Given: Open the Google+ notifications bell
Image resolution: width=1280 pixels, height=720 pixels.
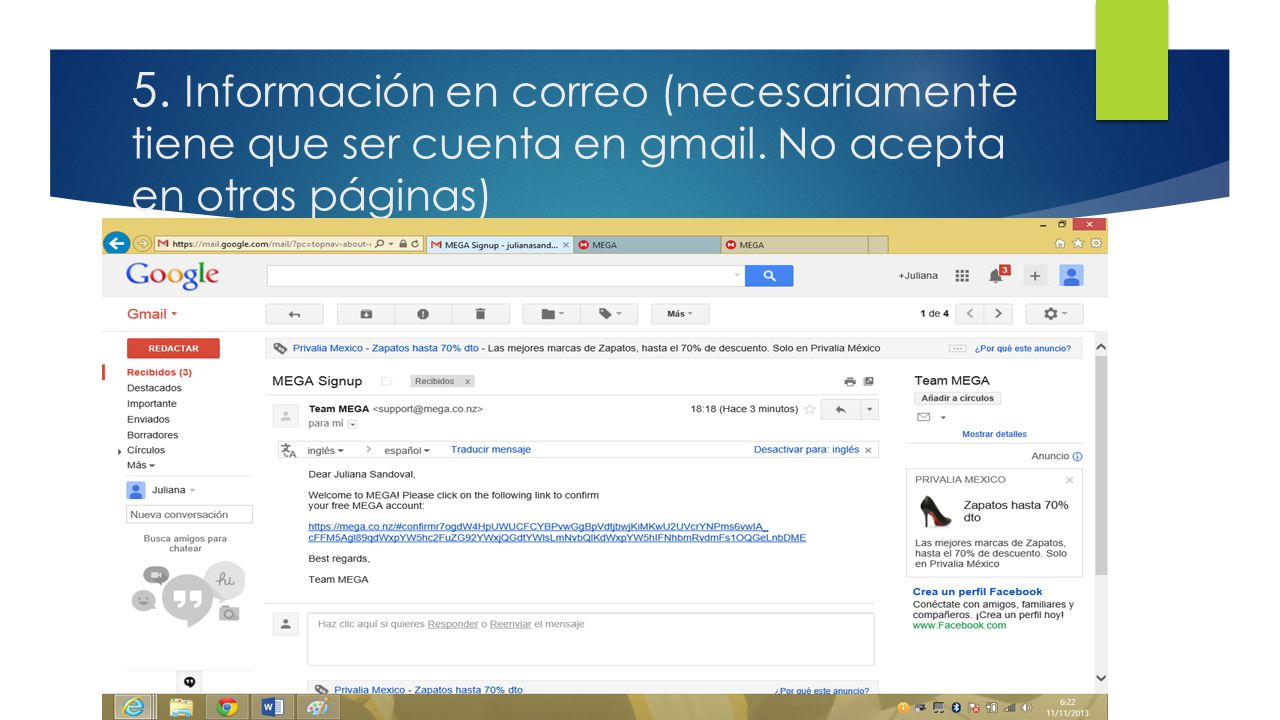Looking at the screenshot, I should click(x=996, y=276).
